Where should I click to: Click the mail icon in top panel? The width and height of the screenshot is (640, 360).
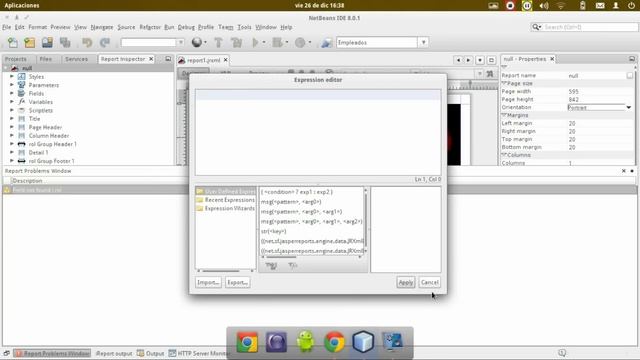point(600,6)
